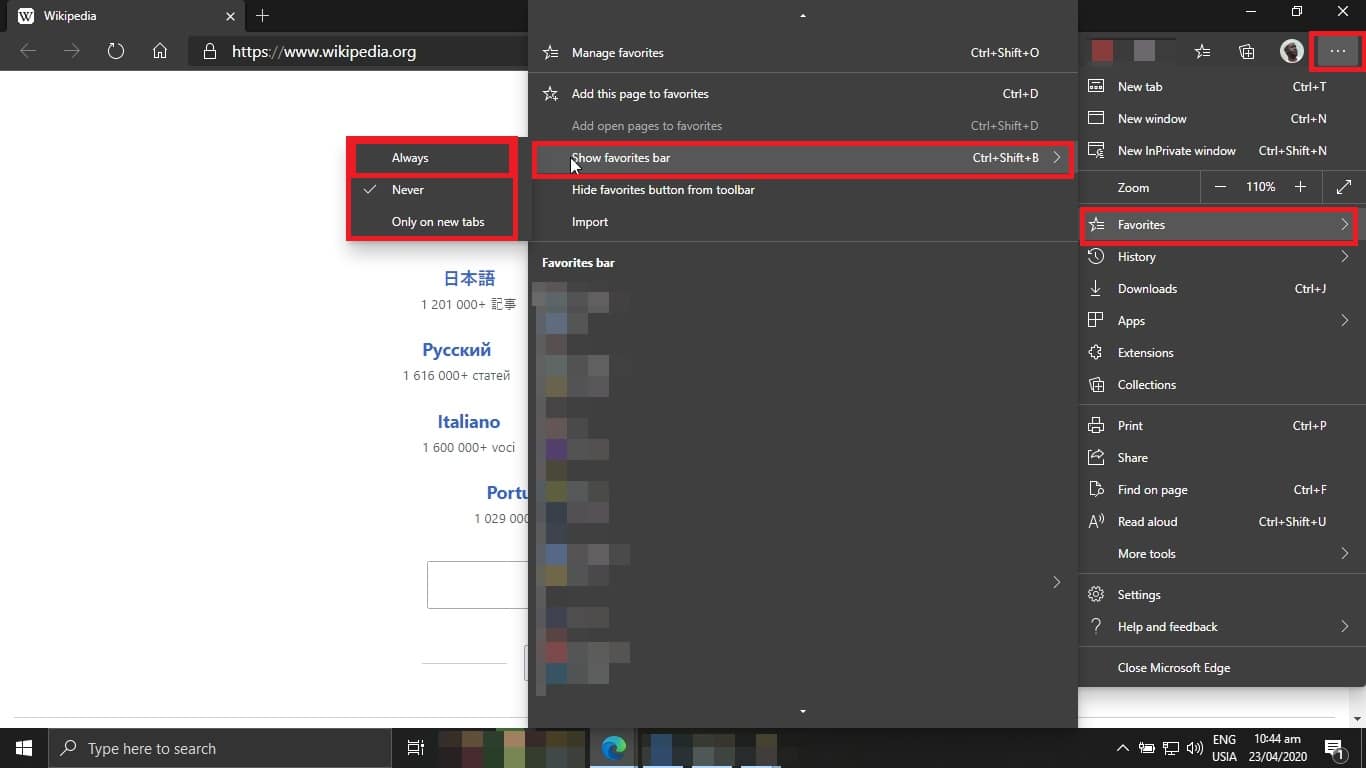1366x768 pixels.
Task: Open the Italiano Wikipedia link
Action: click(468, 422)
